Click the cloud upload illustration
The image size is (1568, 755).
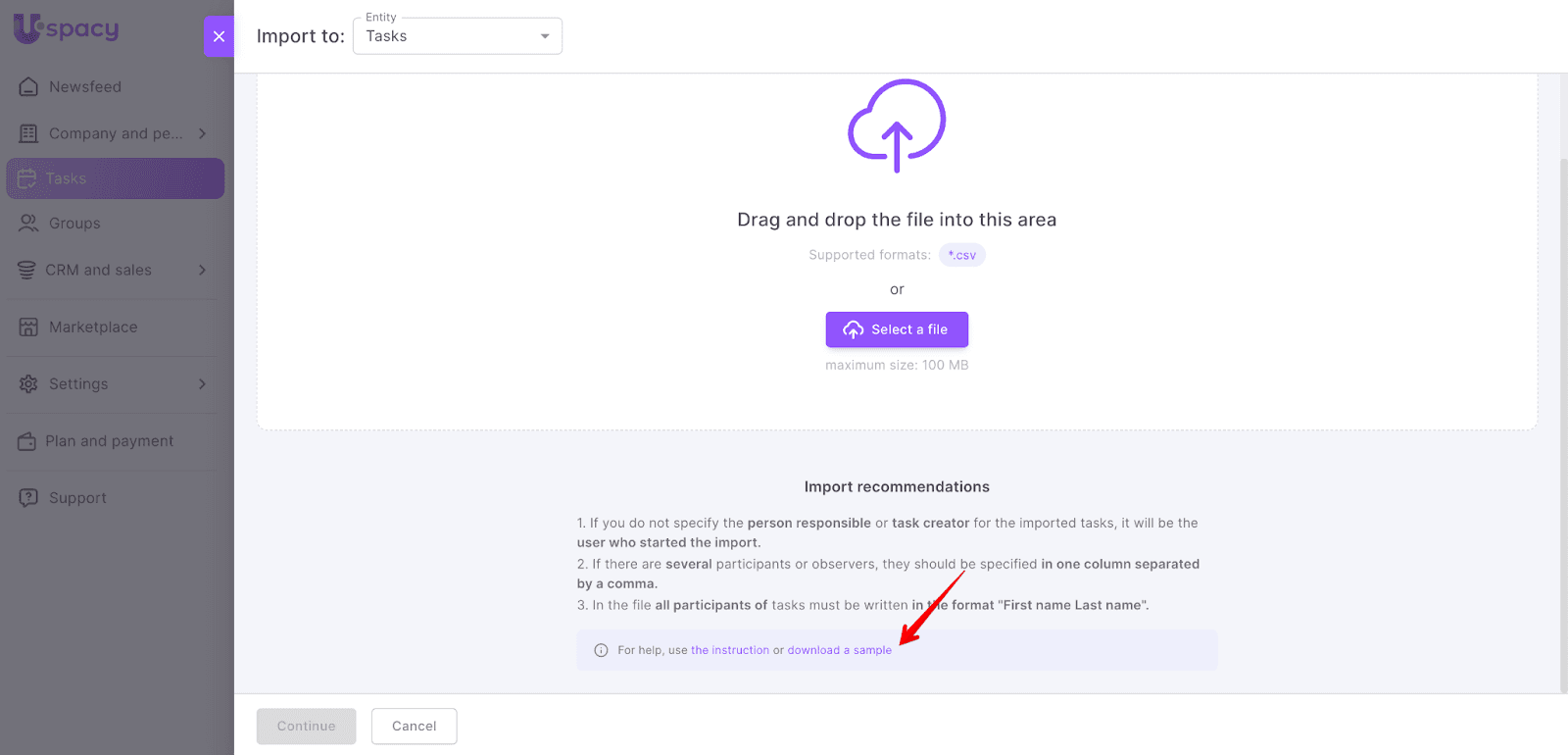pos(896,126)
